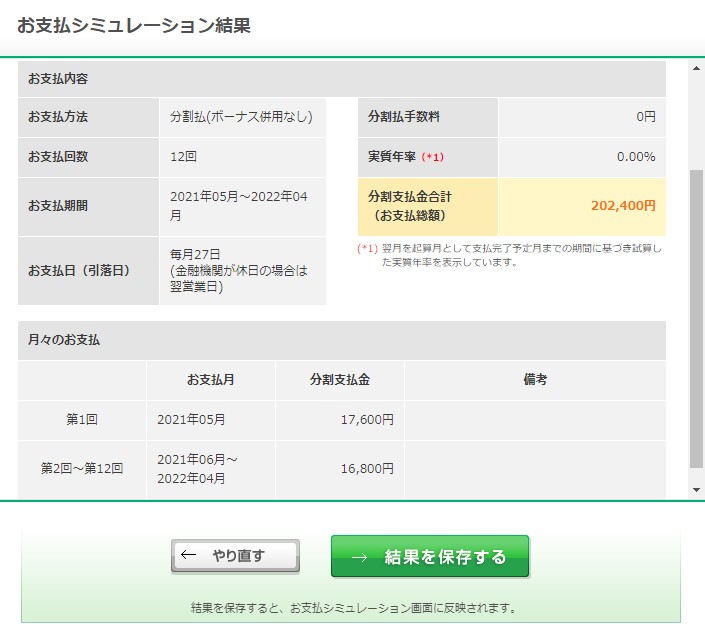
Task: Select the 第2回～第12回 row label
Action: pyautogui.click(x=82, y=468)
